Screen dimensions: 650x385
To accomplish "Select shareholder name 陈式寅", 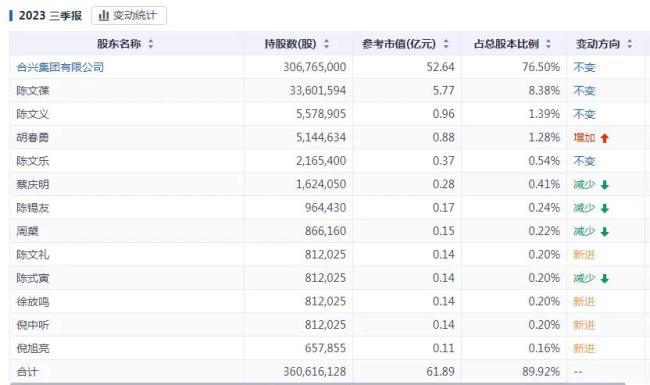I will click(x=33, y=278).
